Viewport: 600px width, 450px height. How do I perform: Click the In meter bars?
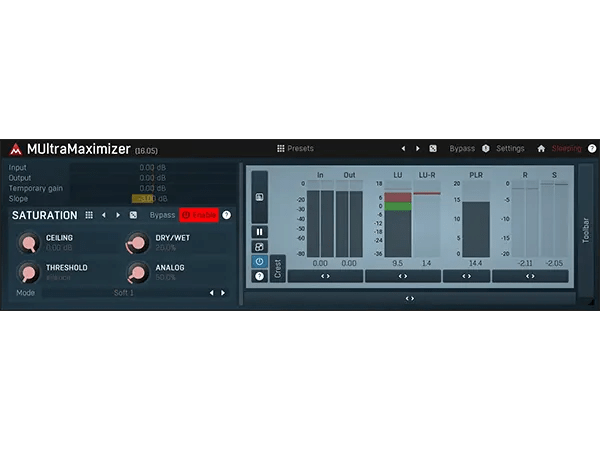coord(320,219)
